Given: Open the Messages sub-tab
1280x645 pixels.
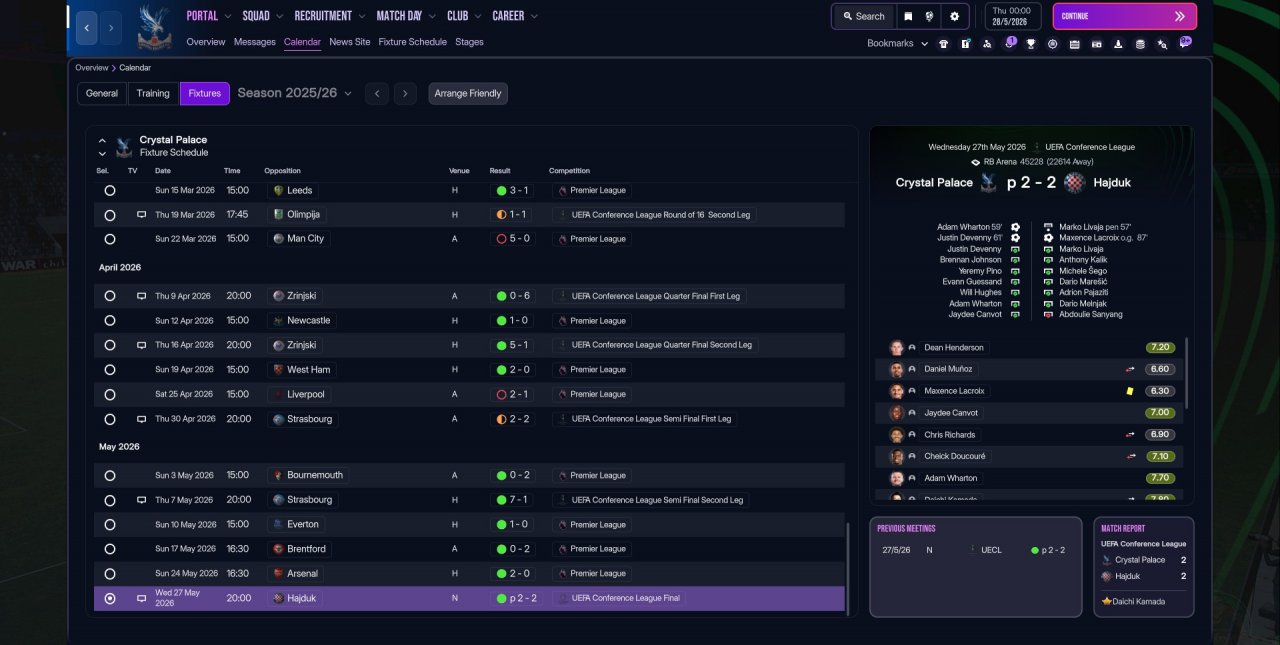Looking at the screenshot, I should click(255, 42).
